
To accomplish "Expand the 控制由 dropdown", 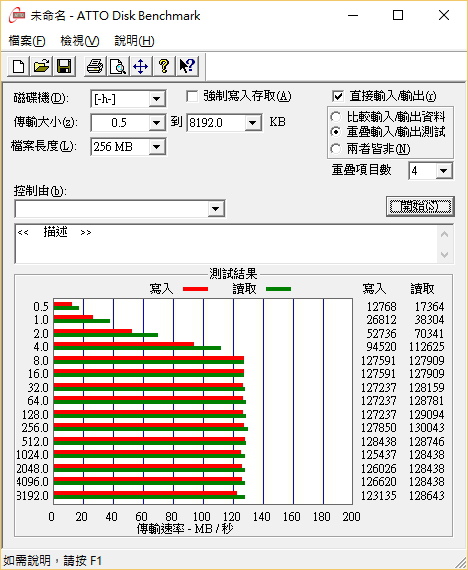I will point(216,209).
